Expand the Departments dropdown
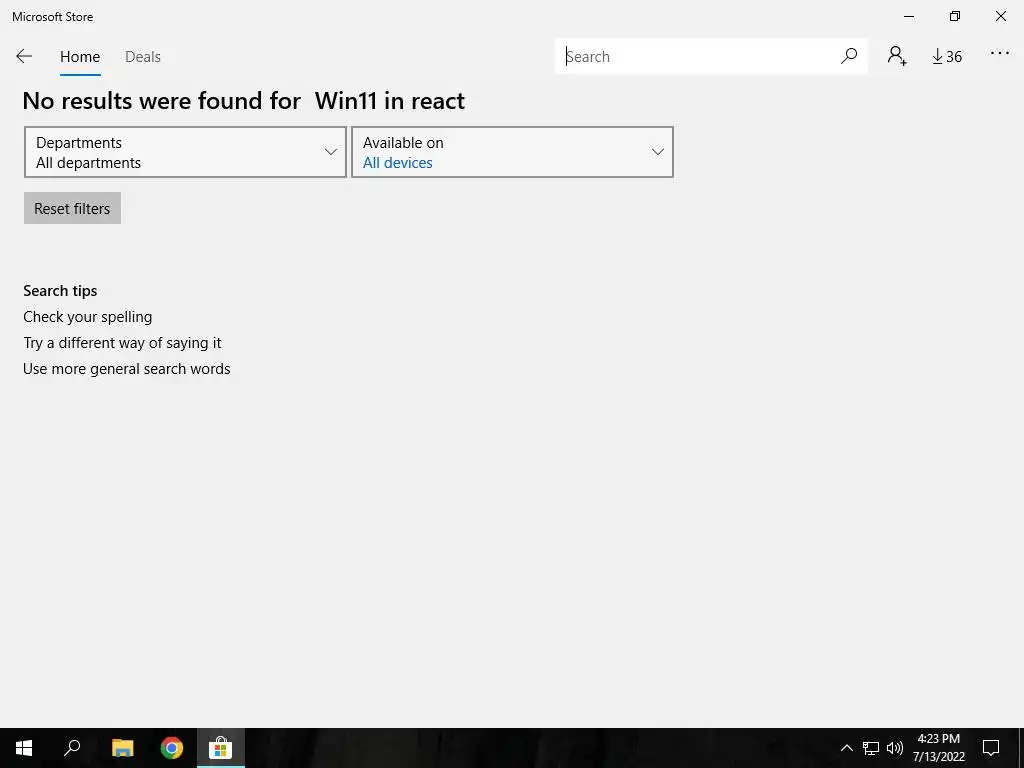The height and width of the screenshot is (768, 1024). (x=185, y=152)
